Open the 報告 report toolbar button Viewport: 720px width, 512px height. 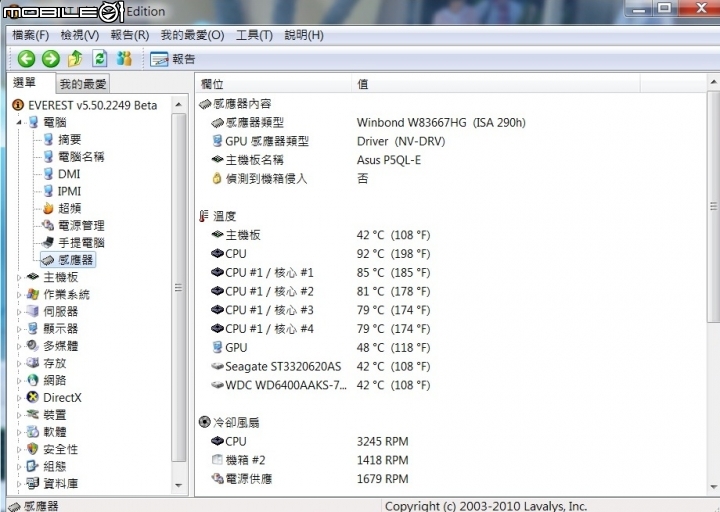pos(173,59)
